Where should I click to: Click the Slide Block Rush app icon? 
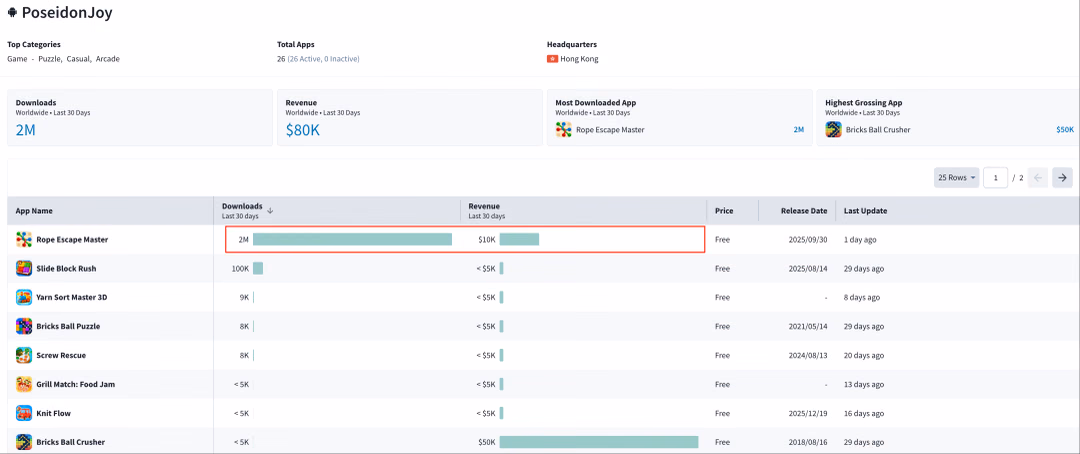tap(24, 269)
